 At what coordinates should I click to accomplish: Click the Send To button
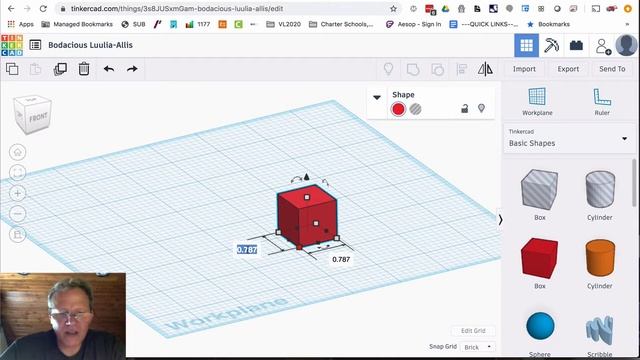click(x=612, y=69)
